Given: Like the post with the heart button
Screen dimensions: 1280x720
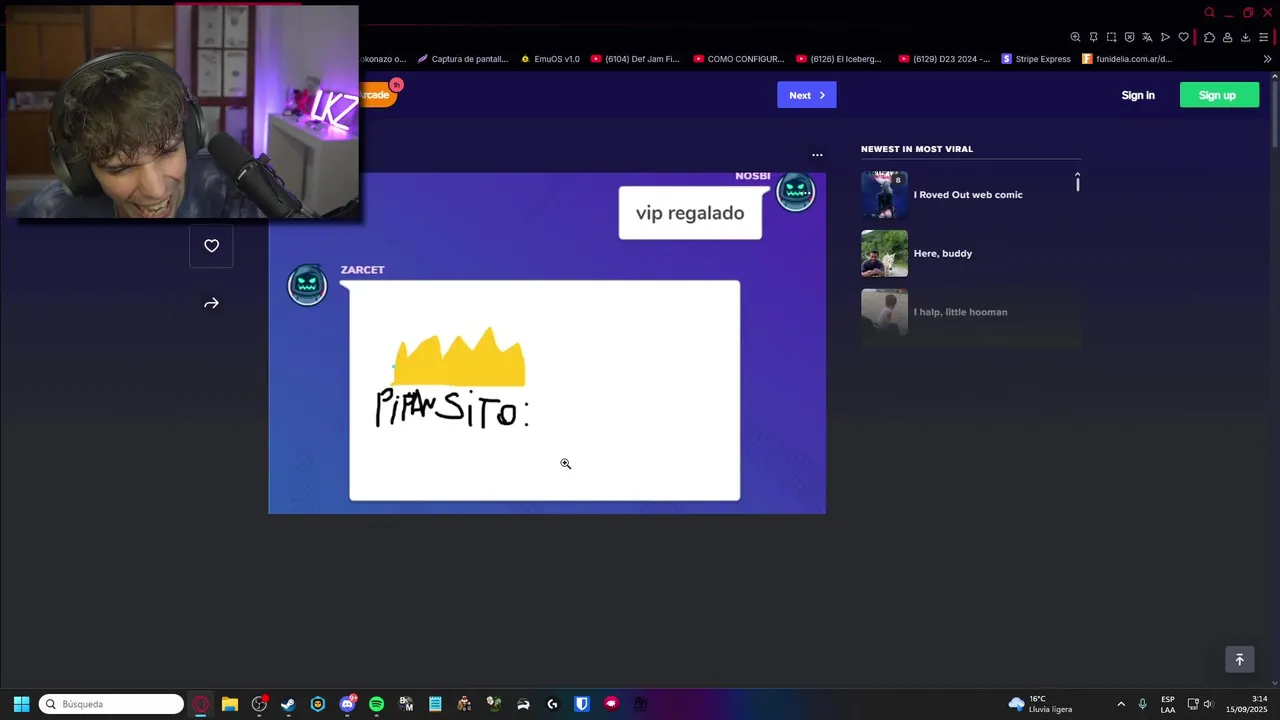Looking at the screenshot, I should (x=211, y=246).
